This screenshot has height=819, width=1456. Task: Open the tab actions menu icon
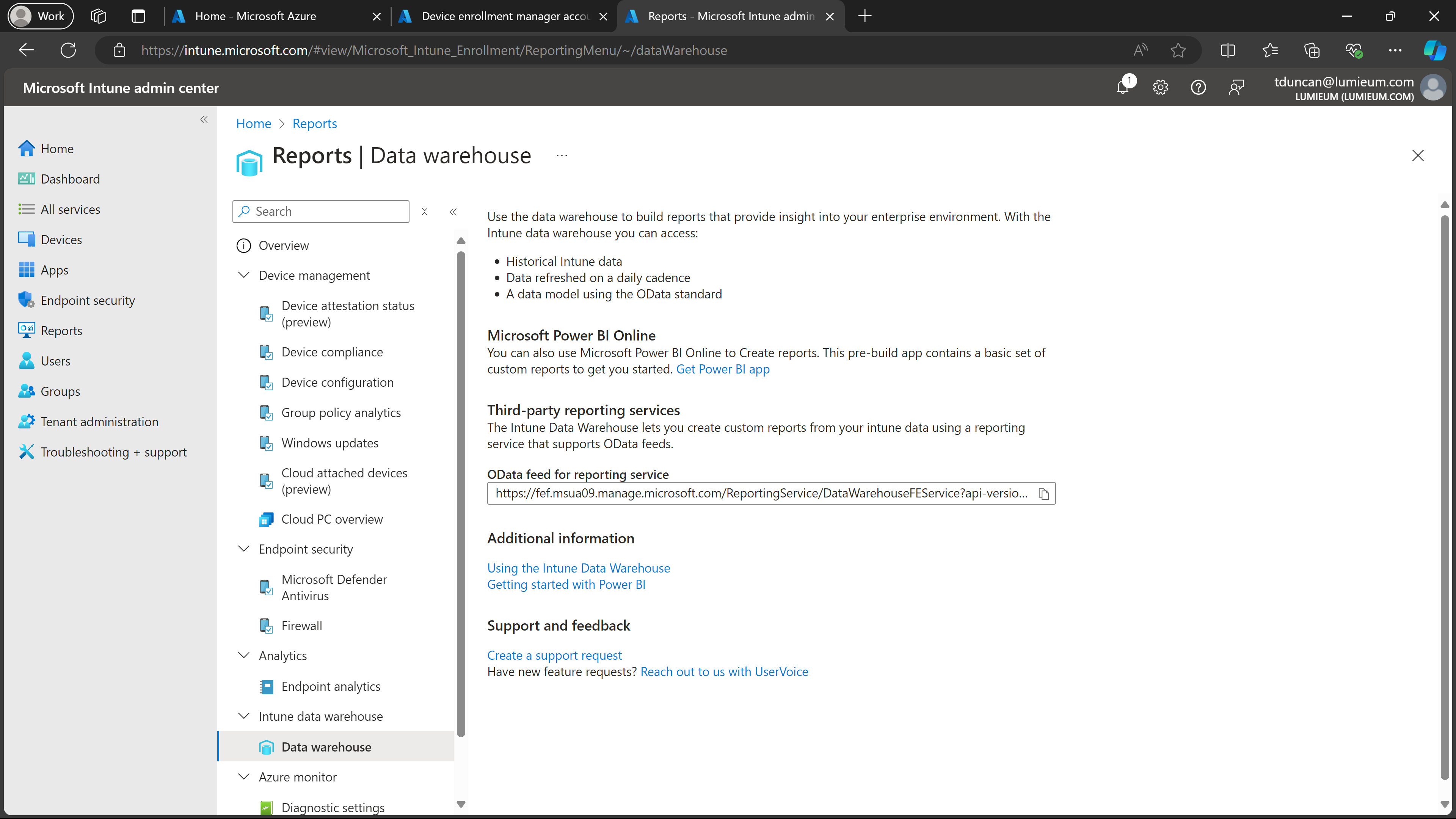click(x=138, y=16)
